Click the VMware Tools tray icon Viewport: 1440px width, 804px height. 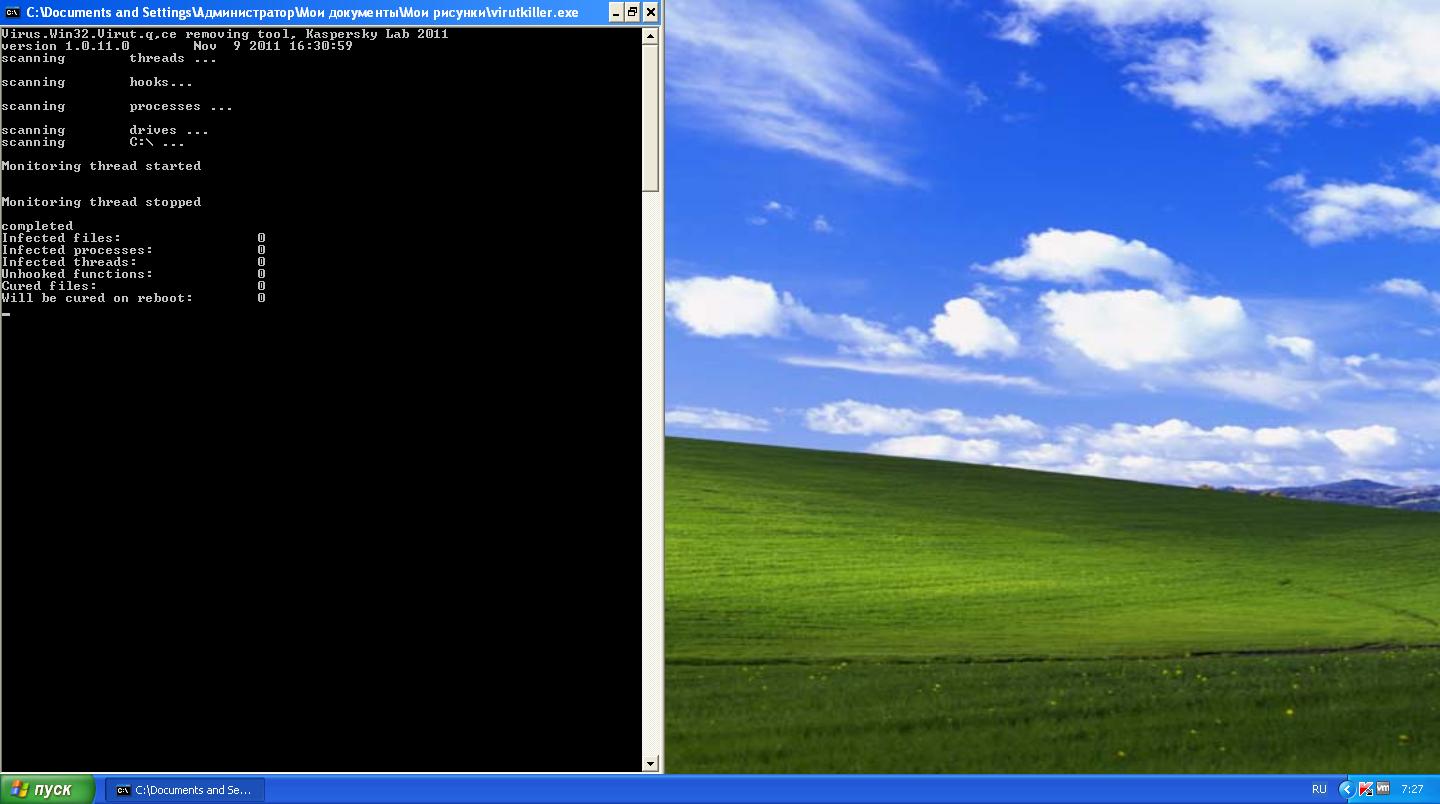click(x=1383, y=789)
